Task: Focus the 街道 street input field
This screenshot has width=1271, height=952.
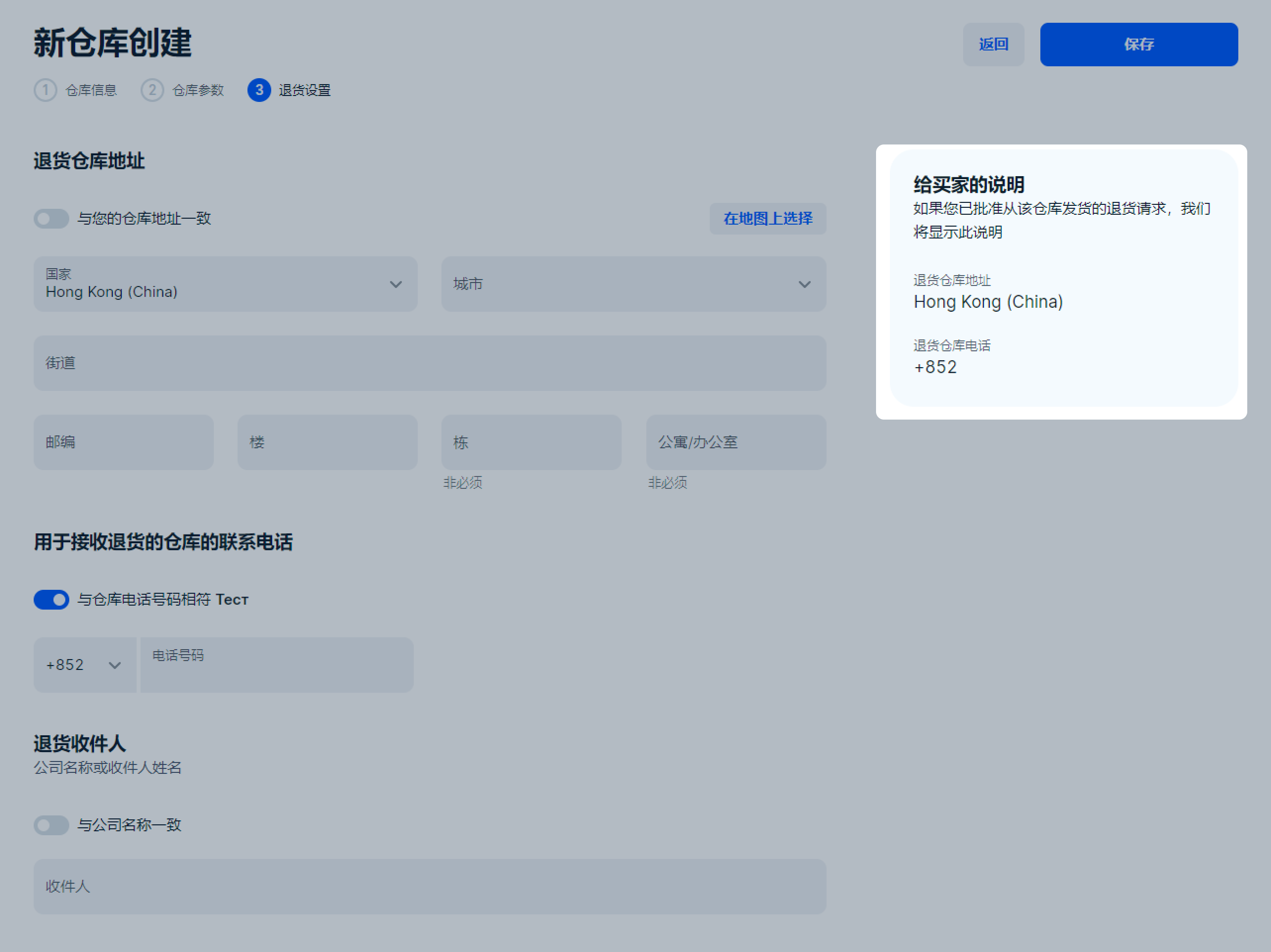Action: click(430, 363)
